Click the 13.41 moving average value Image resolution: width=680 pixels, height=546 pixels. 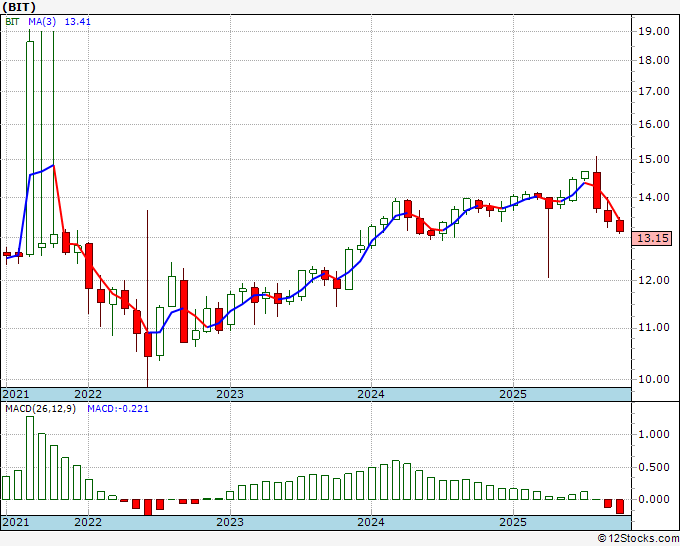click(78, 21)
